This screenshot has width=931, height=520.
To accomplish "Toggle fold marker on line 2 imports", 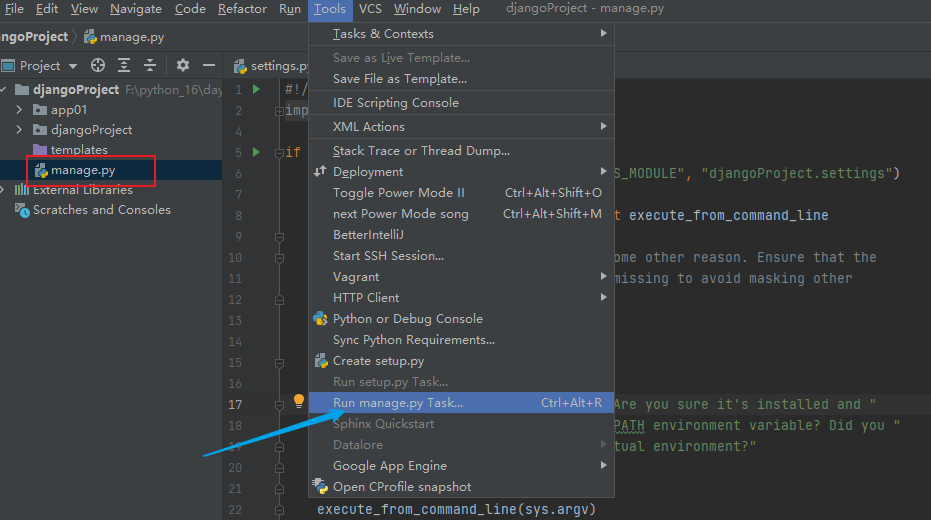I will click(279, 111).
